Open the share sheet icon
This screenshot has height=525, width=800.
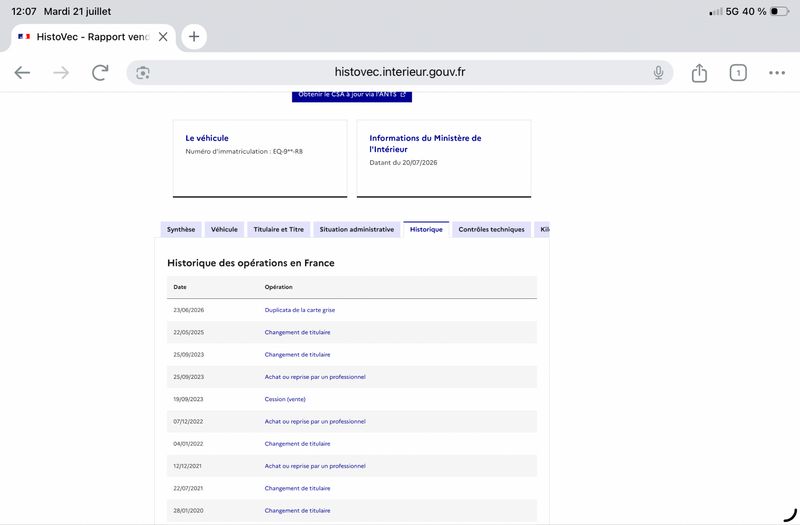[699, 73]
